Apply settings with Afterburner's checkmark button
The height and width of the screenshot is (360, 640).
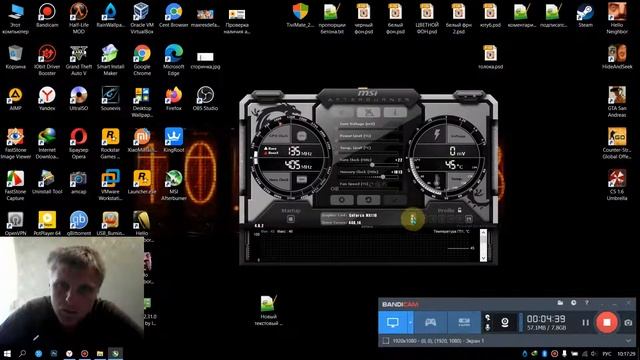(x=395, y=200)
